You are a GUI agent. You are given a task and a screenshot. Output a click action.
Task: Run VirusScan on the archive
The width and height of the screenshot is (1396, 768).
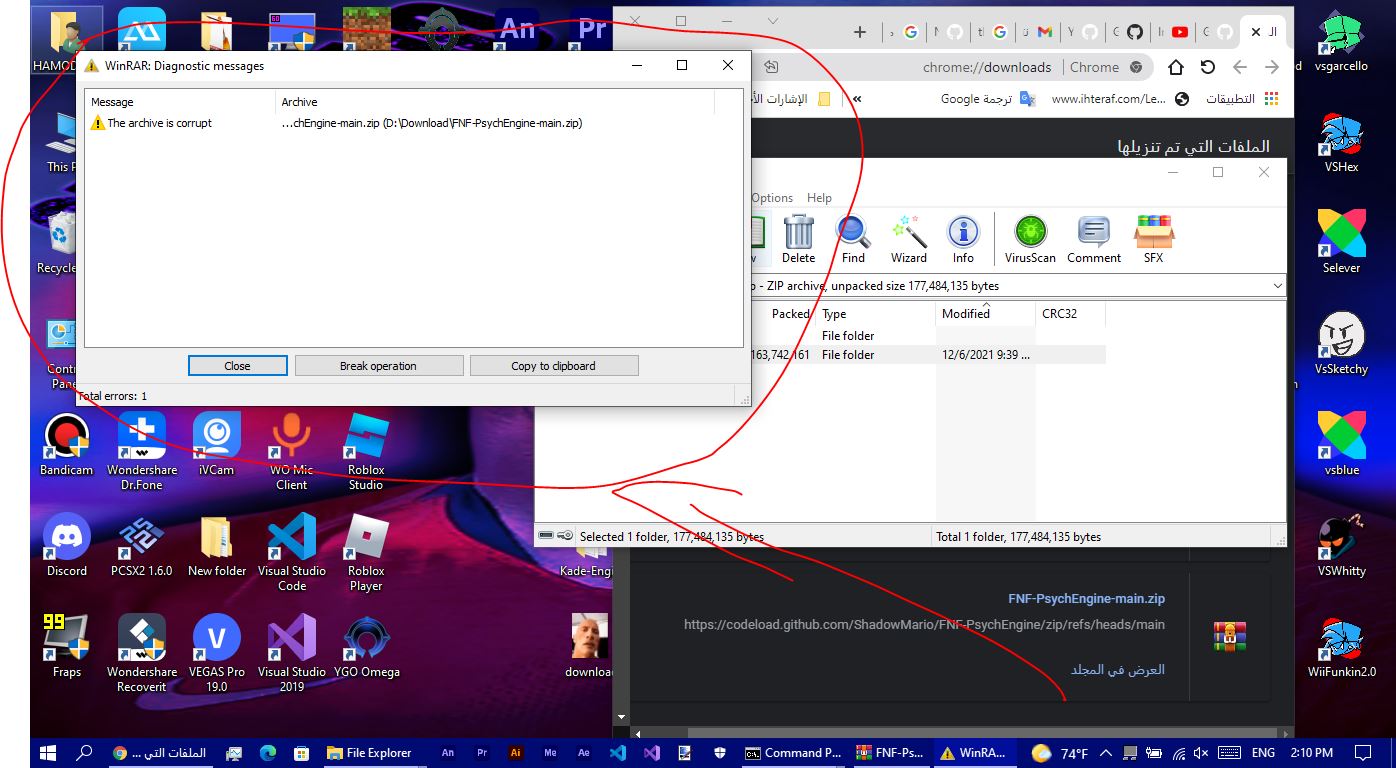(x=1029, y=238)
